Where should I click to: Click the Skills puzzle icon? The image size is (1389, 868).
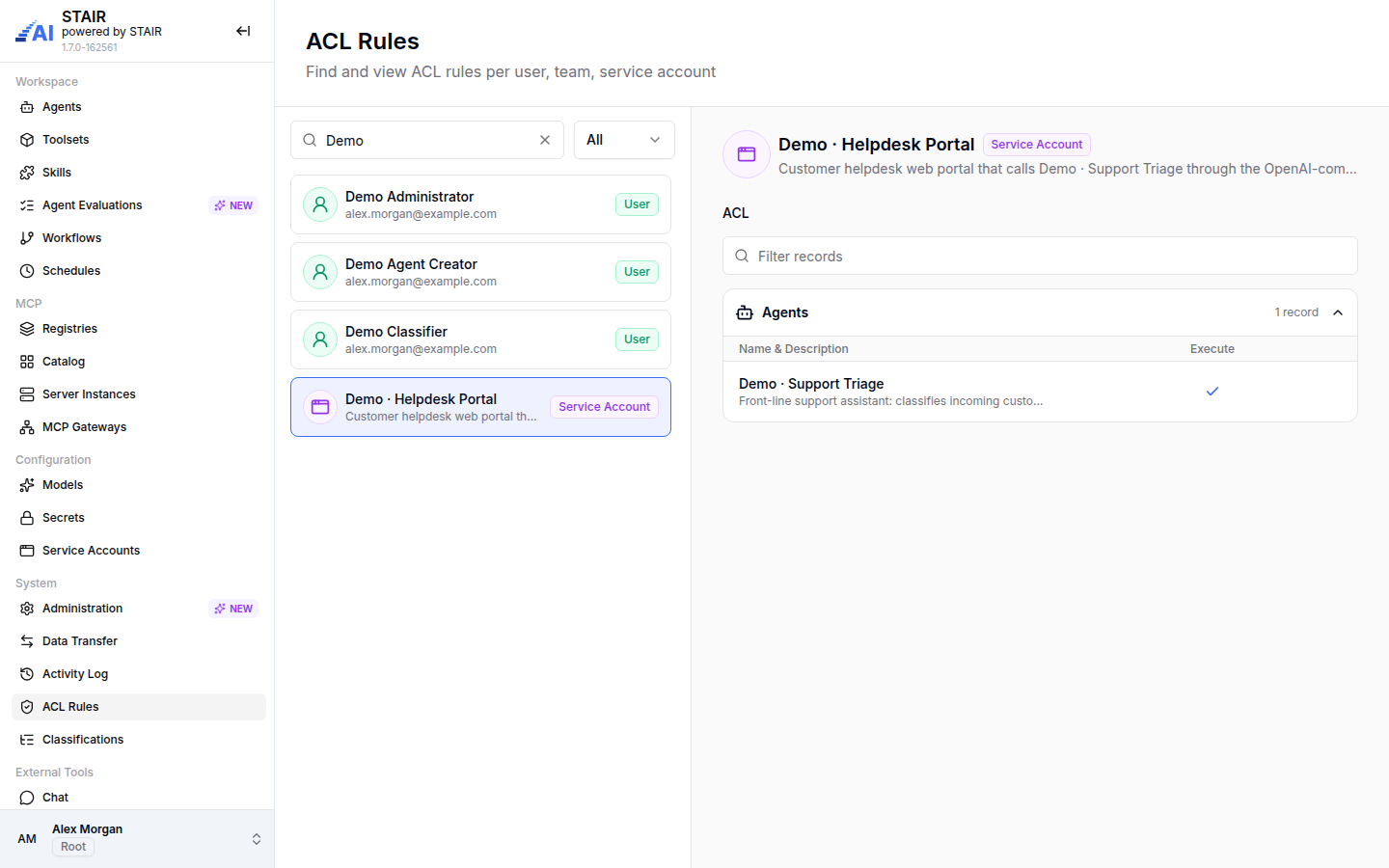click(27, 173)
